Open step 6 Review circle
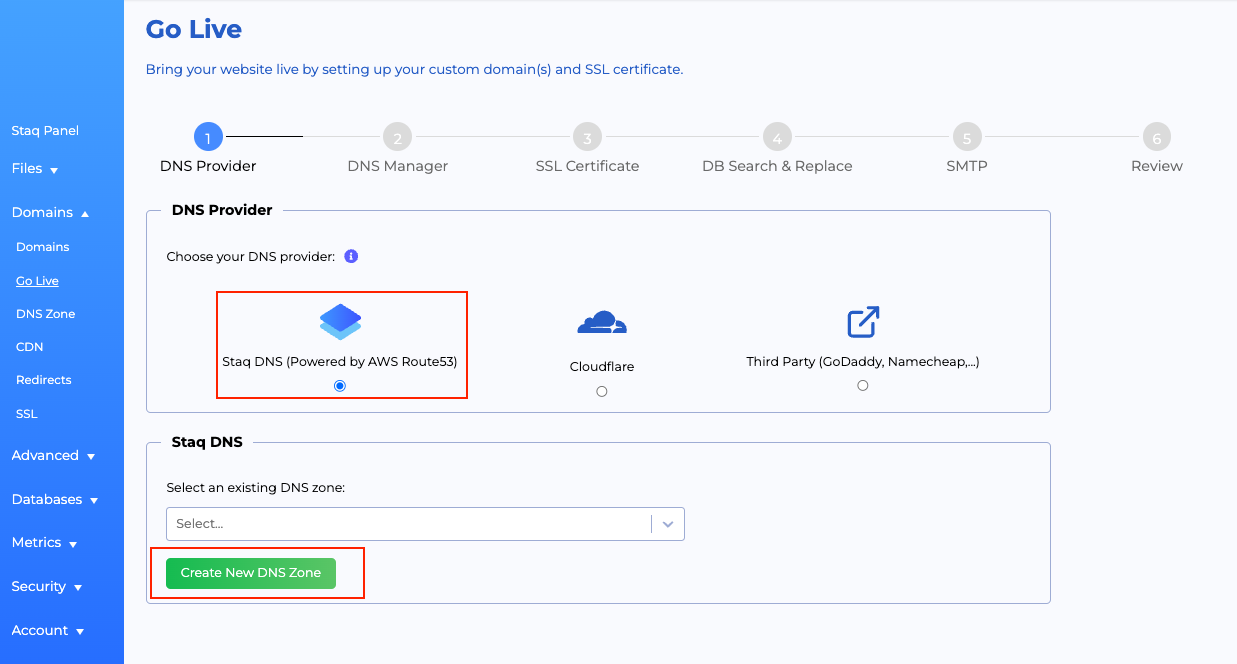 coord(1156,137)
